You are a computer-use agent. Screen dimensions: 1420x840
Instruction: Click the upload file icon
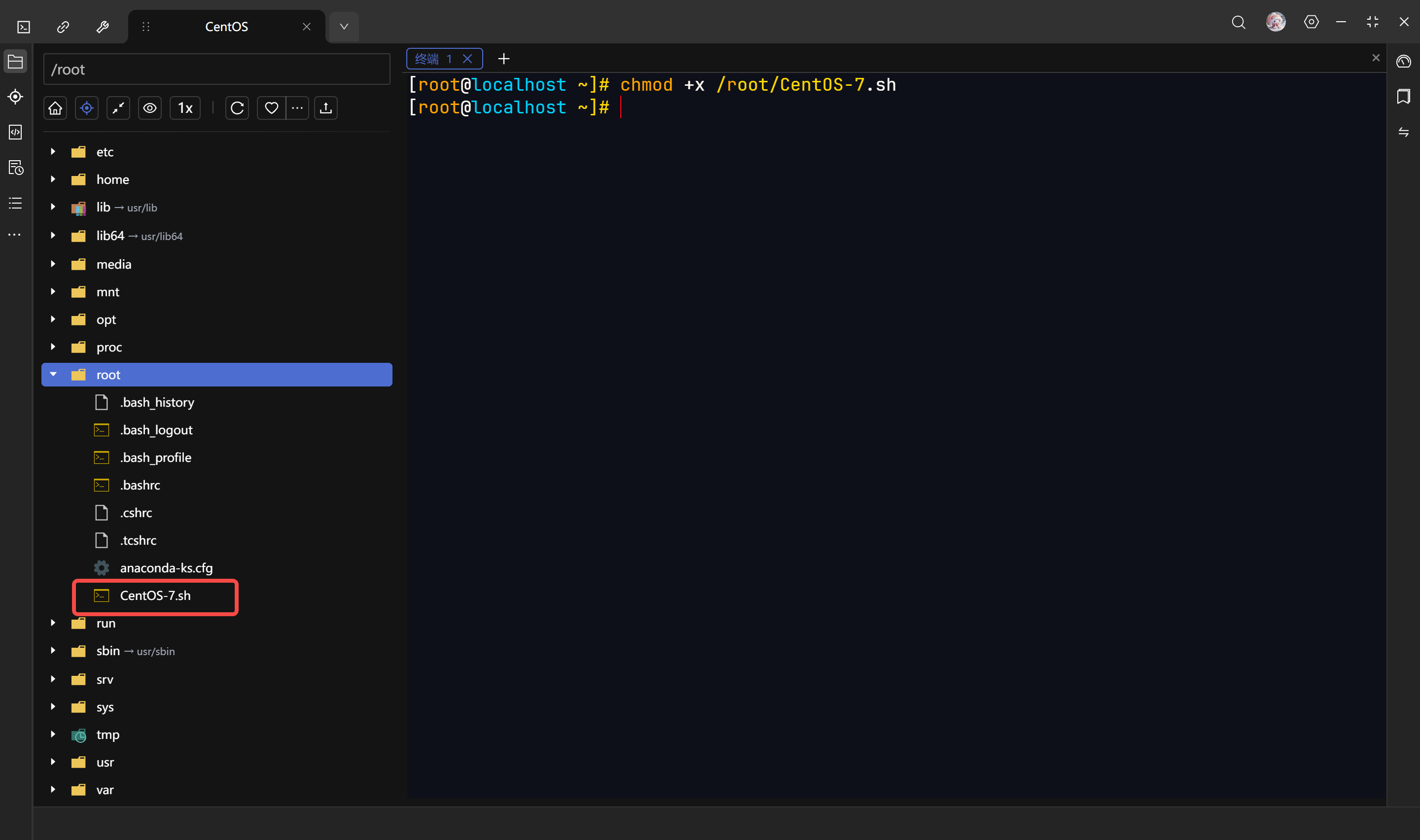coord(325,108)
